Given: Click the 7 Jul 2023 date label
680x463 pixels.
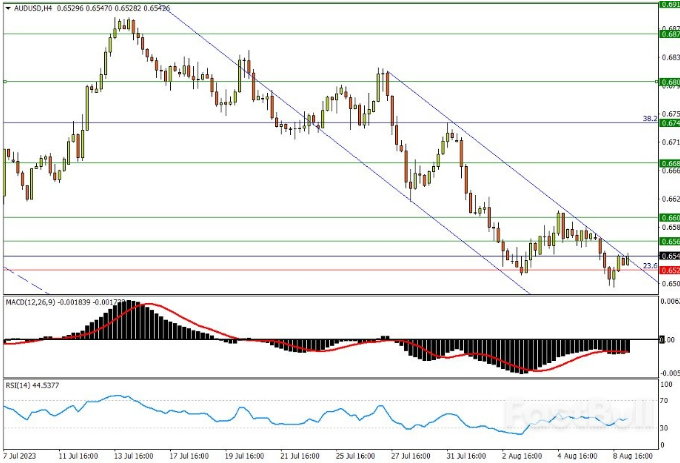Looking at the screenshot, I should click(x=22, y=453).
